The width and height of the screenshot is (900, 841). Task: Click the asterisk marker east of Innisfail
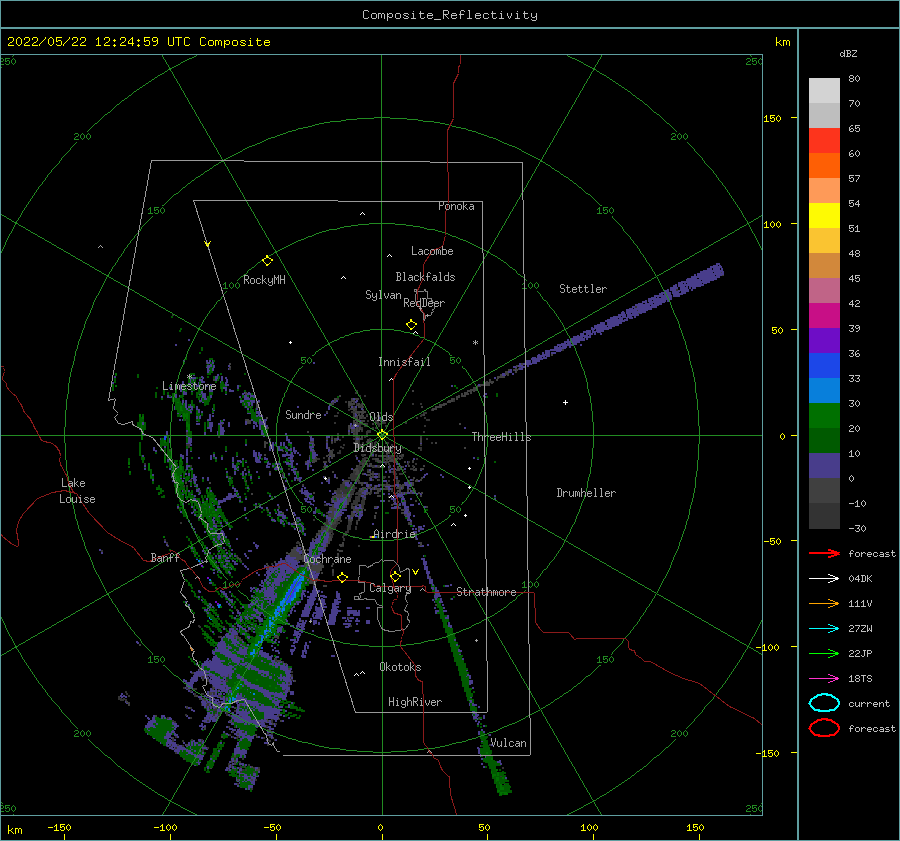click(x=475, y=343)
